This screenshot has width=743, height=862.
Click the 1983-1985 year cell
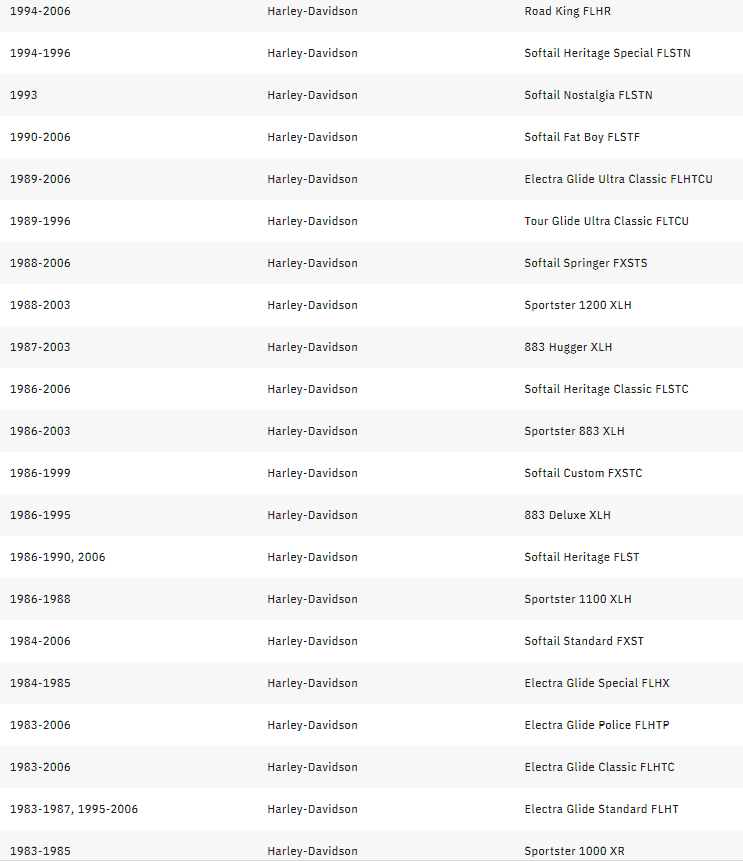(40, 851)
